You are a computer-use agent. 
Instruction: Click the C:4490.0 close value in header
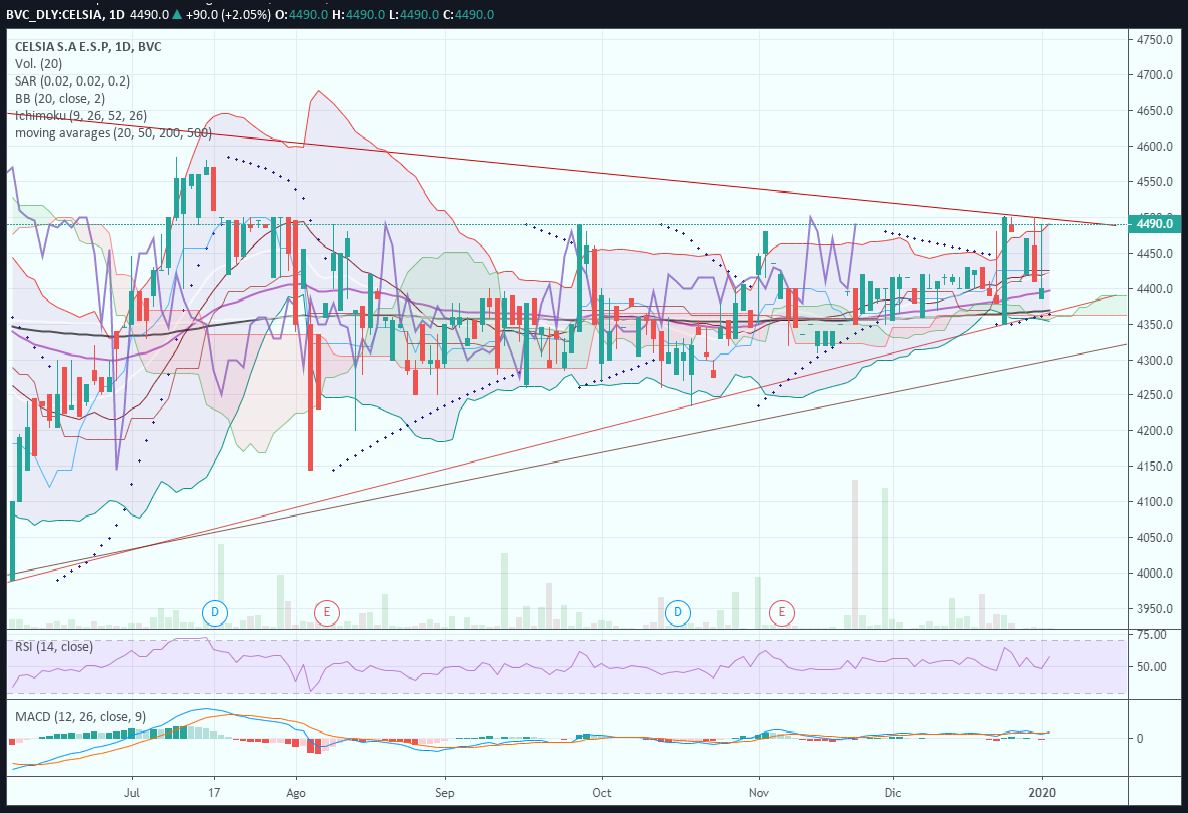(x=469, y=14)
